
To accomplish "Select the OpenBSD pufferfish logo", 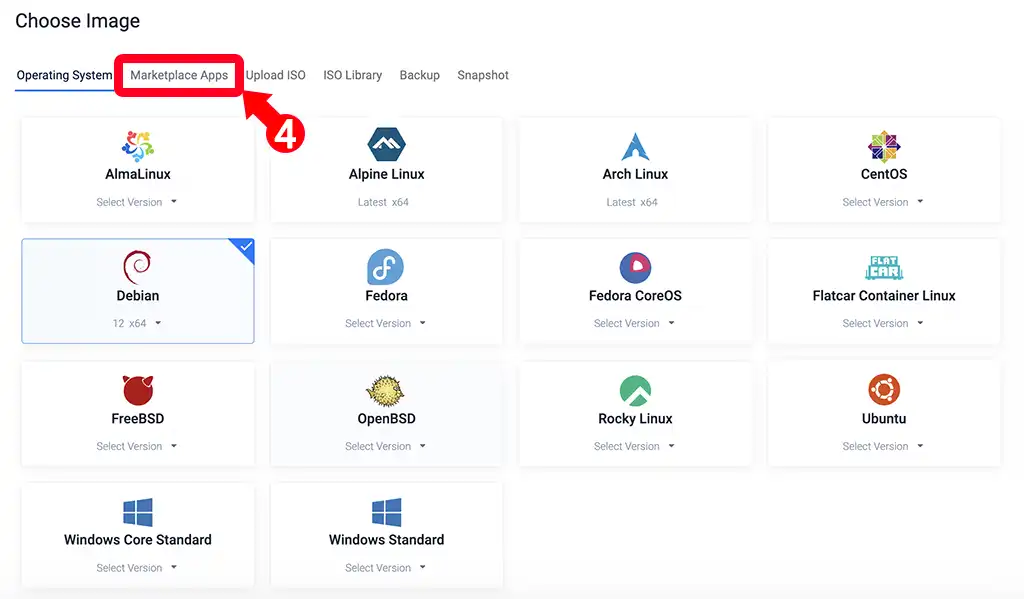I will tap(385, 390).
